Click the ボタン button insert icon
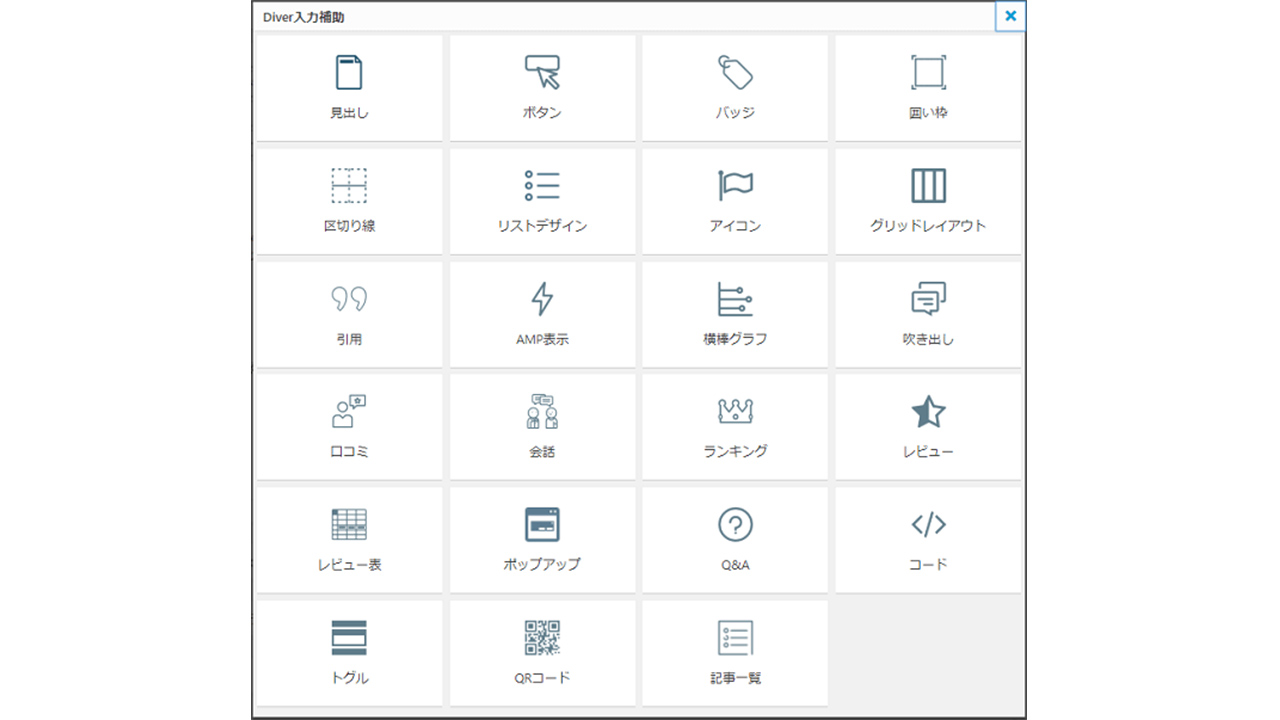The width and height of the screenshot is (1280, 720). click(x=542, y=74)
